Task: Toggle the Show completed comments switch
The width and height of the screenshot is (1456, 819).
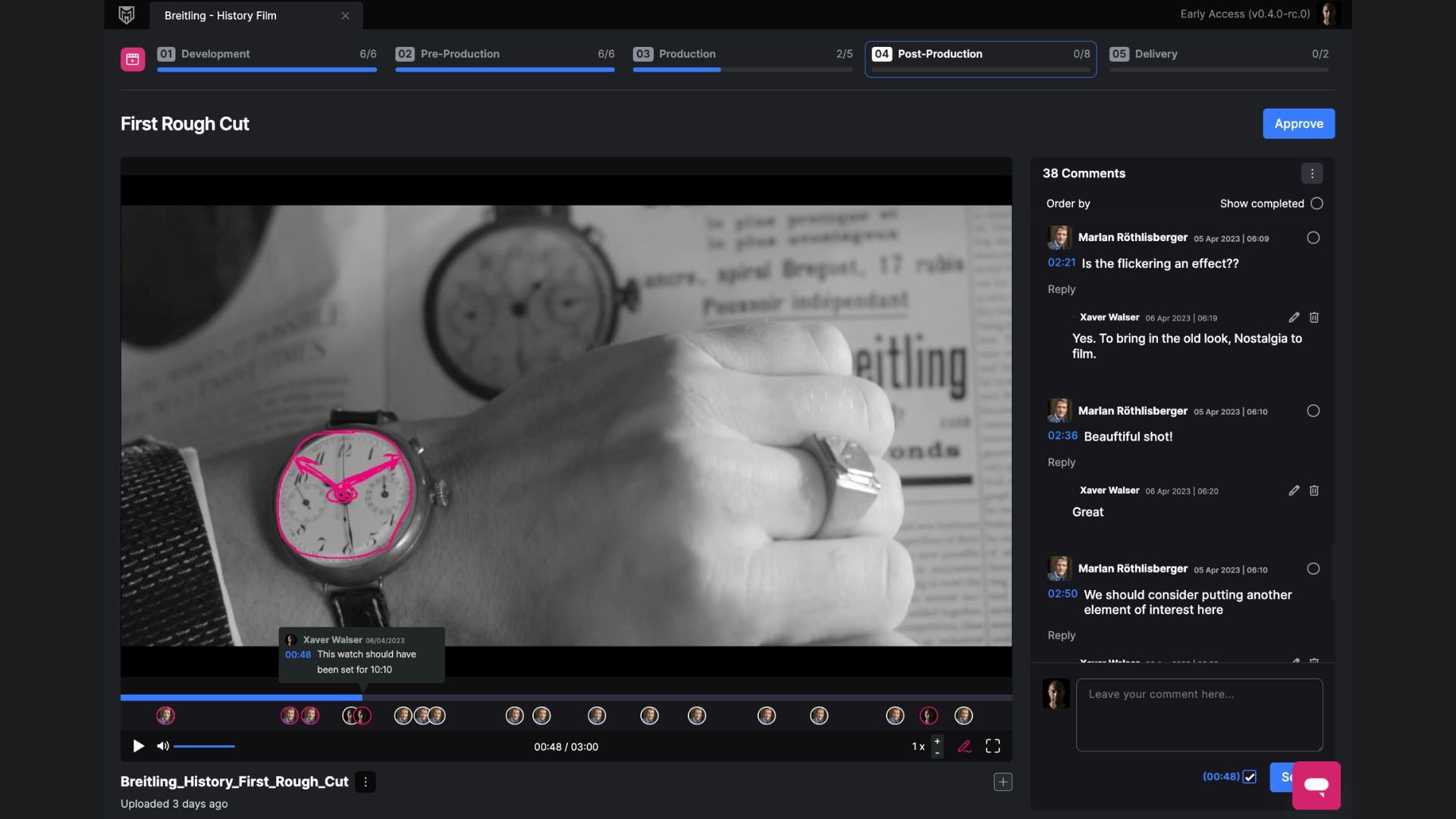Action: (x=1318, y=203)
